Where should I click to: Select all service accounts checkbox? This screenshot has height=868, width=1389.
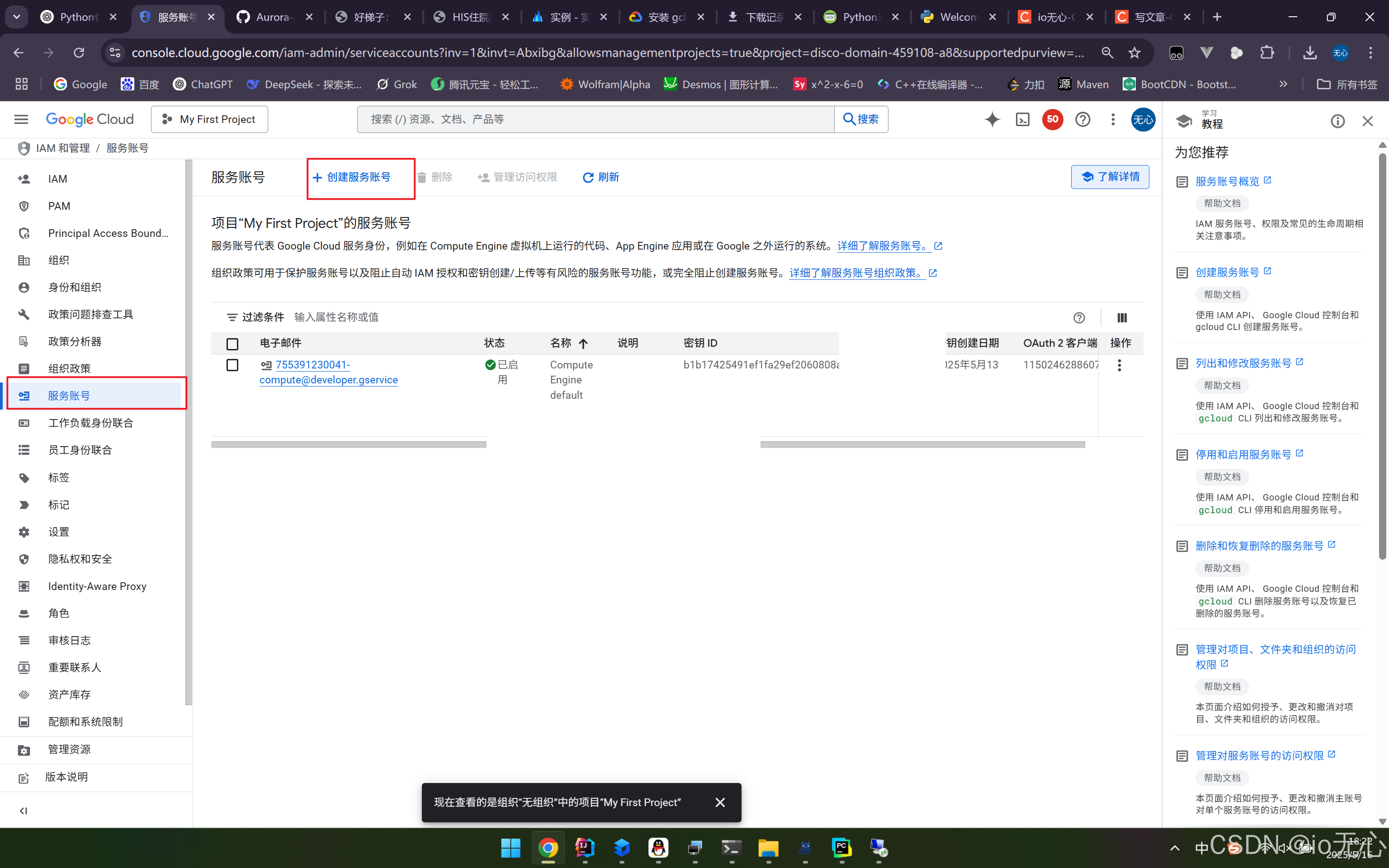click(x=232, y=344)
